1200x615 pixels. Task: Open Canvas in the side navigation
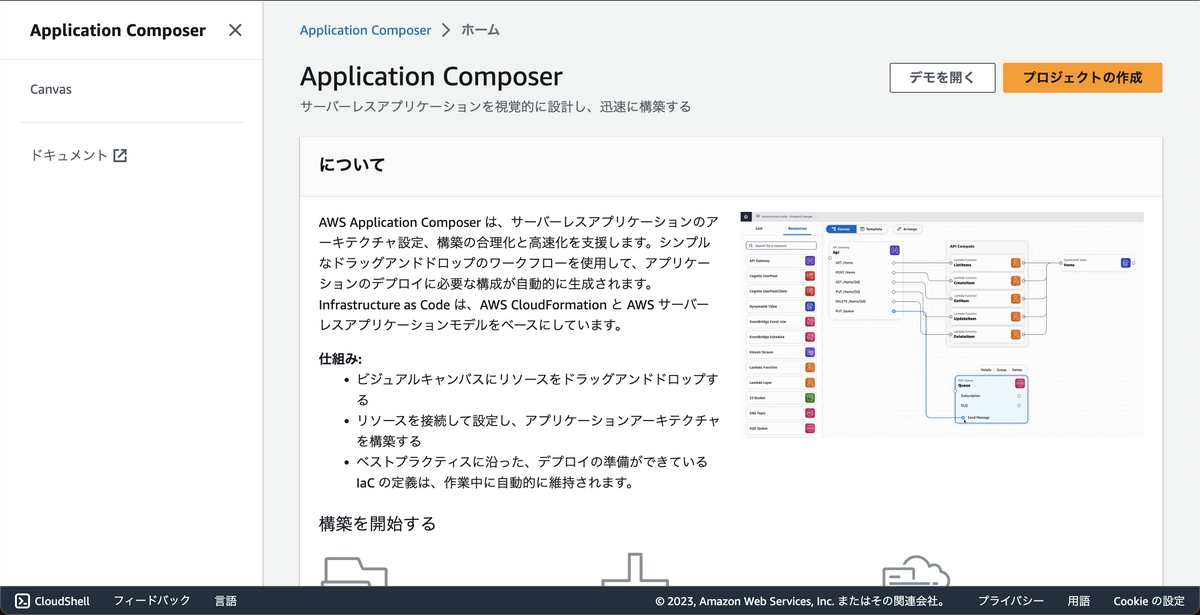(x=51, y=89)
